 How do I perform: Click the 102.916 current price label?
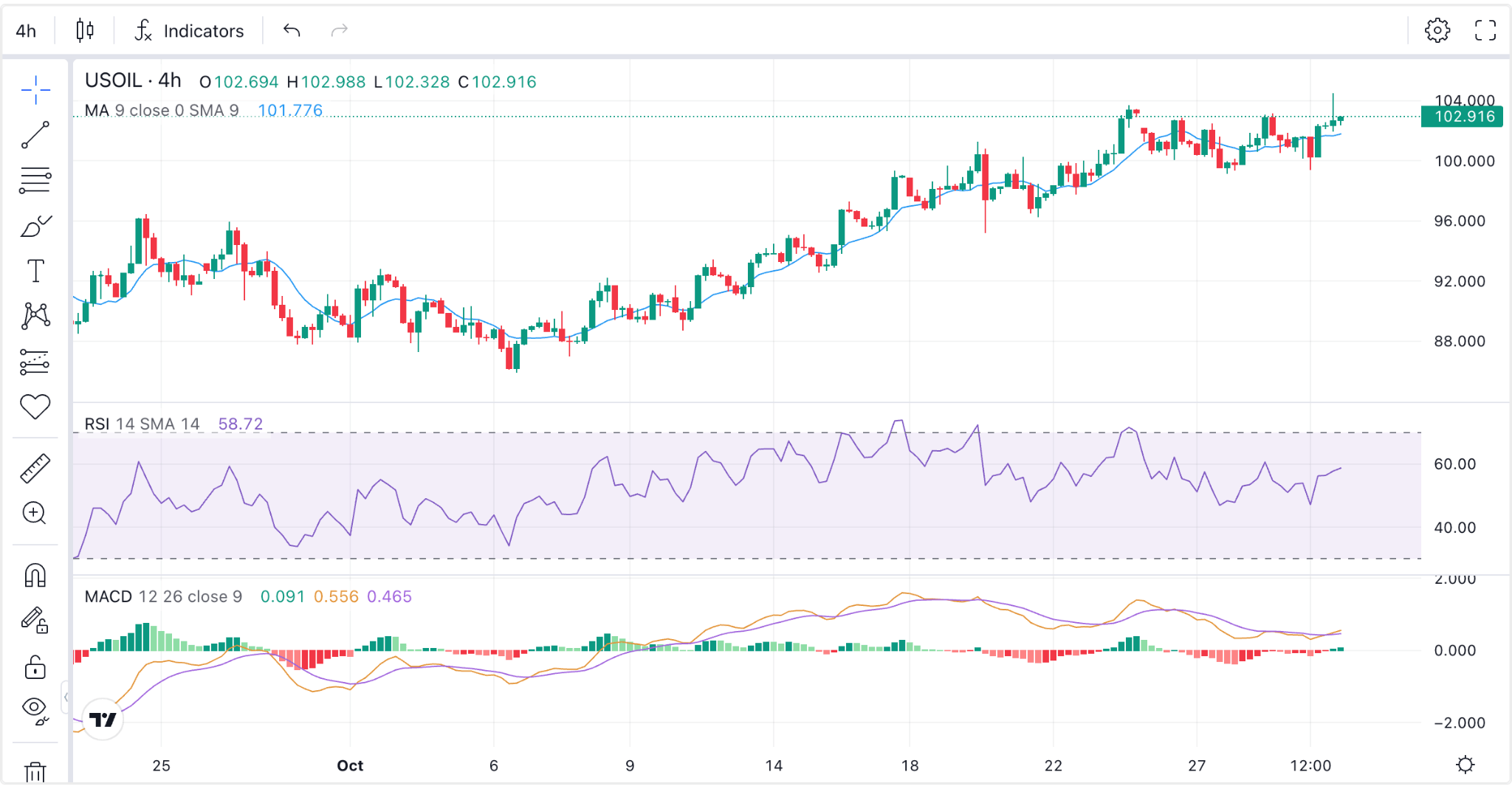click(x=1462, y=117)
